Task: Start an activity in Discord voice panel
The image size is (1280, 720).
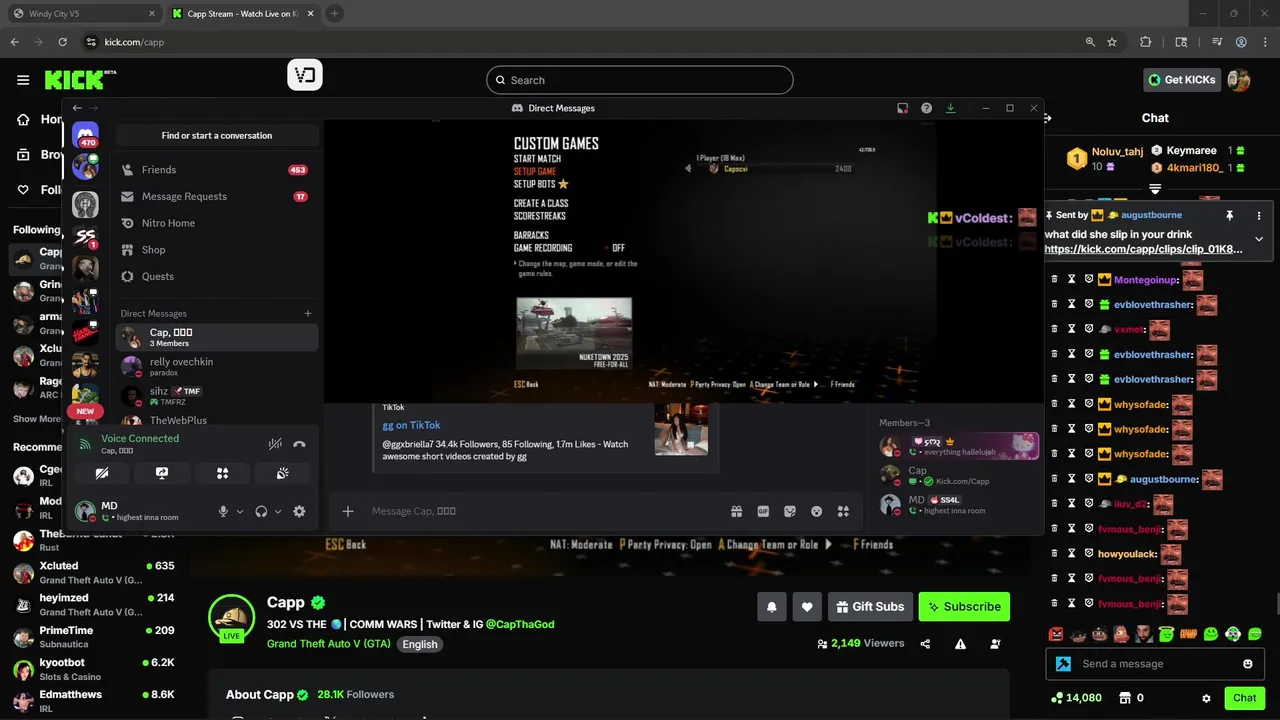Action: pos(222,473)
